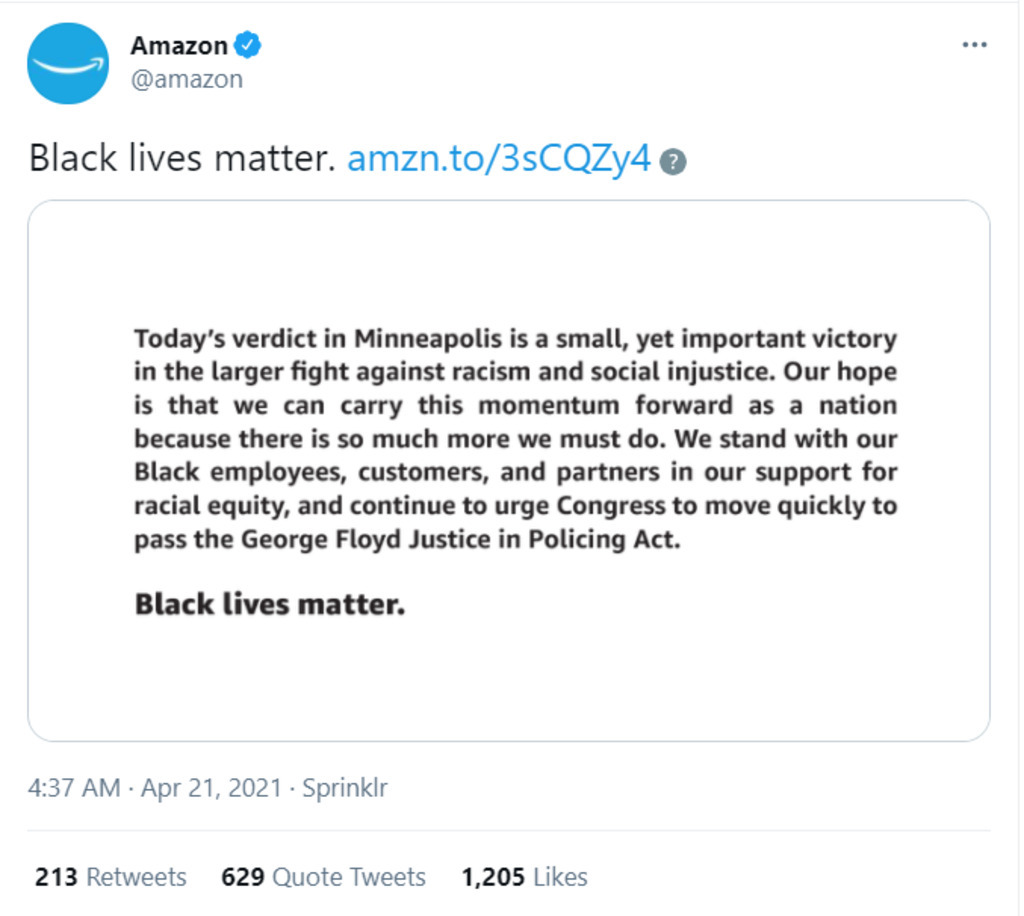Click the Amazon smile profile avatar
The image size is (1024, 916).
pos(68,64)
